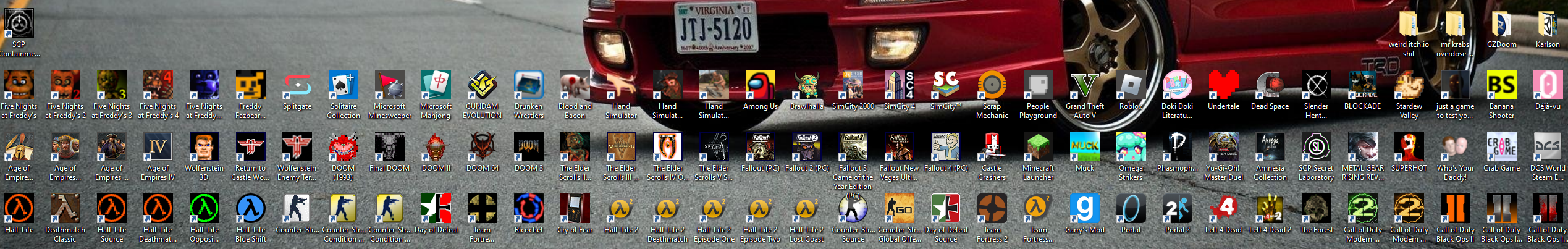
Task: Click the Wolfenstein 3D icon
Action: click(204, 147)
